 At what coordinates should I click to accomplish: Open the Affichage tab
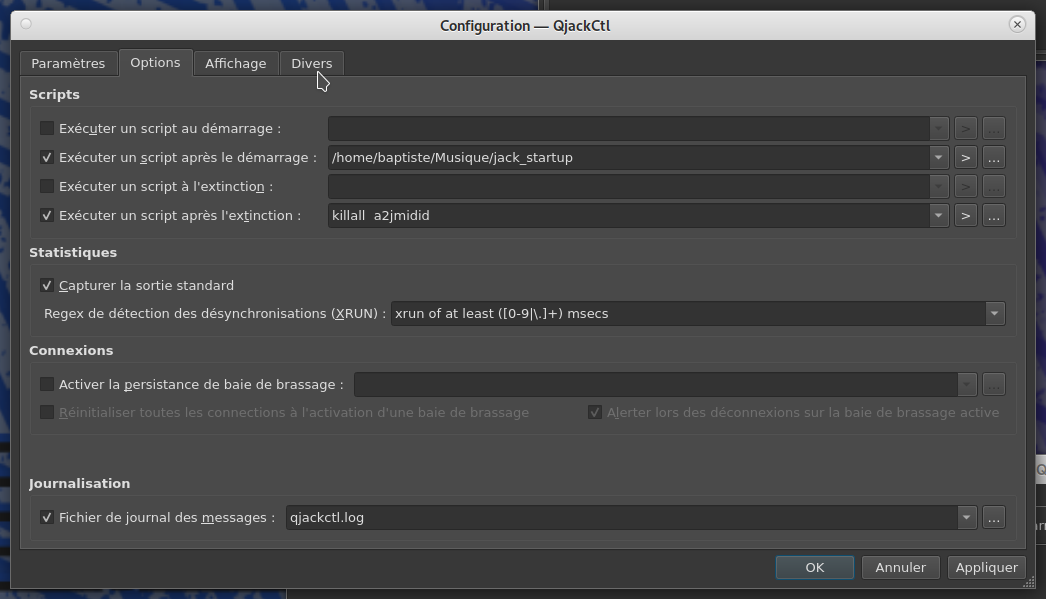[x=235, y=63]
